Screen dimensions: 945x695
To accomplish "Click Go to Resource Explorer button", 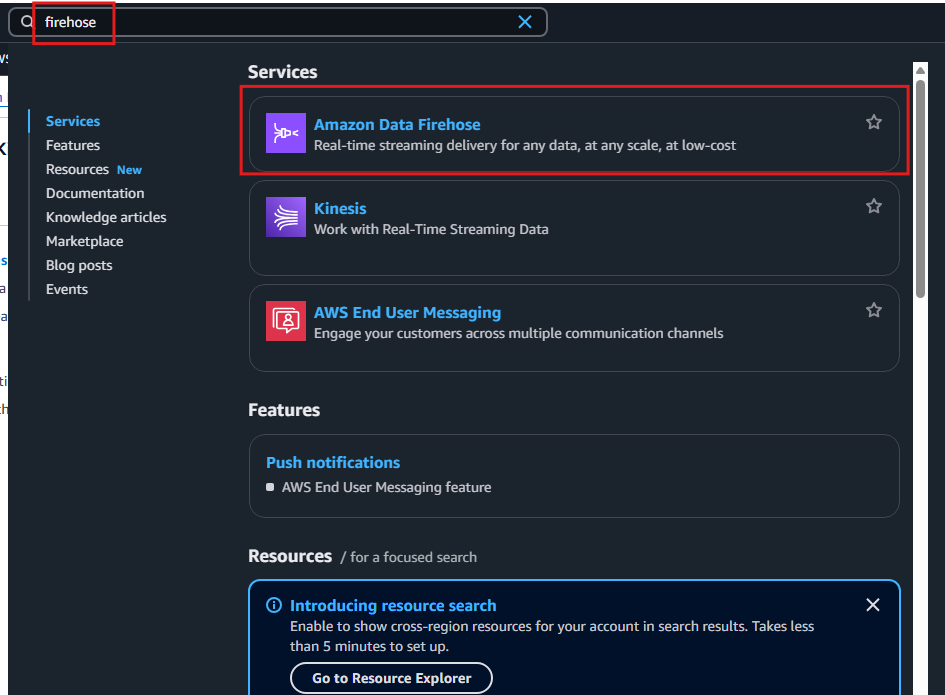I will click(391, 678).
